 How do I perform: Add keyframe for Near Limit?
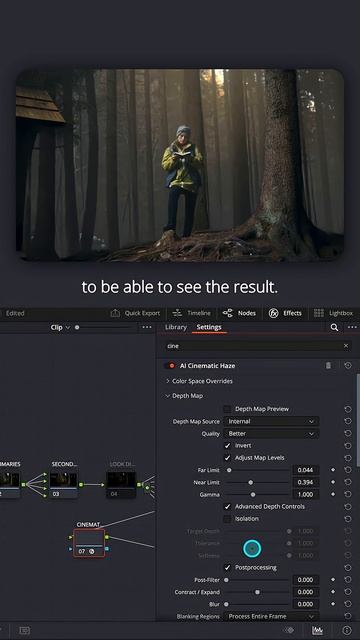click(333, 482)
